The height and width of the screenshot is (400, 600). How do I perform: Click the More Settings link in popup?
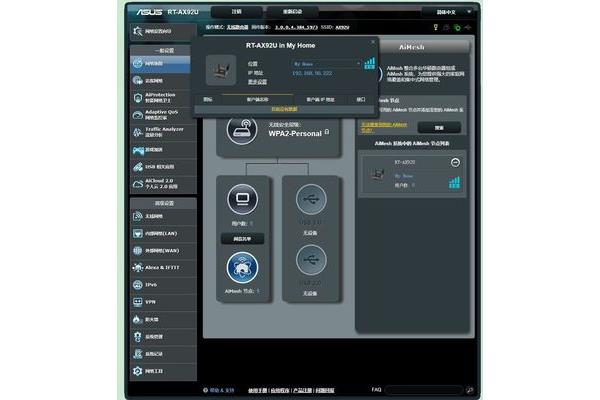point(258,82)
